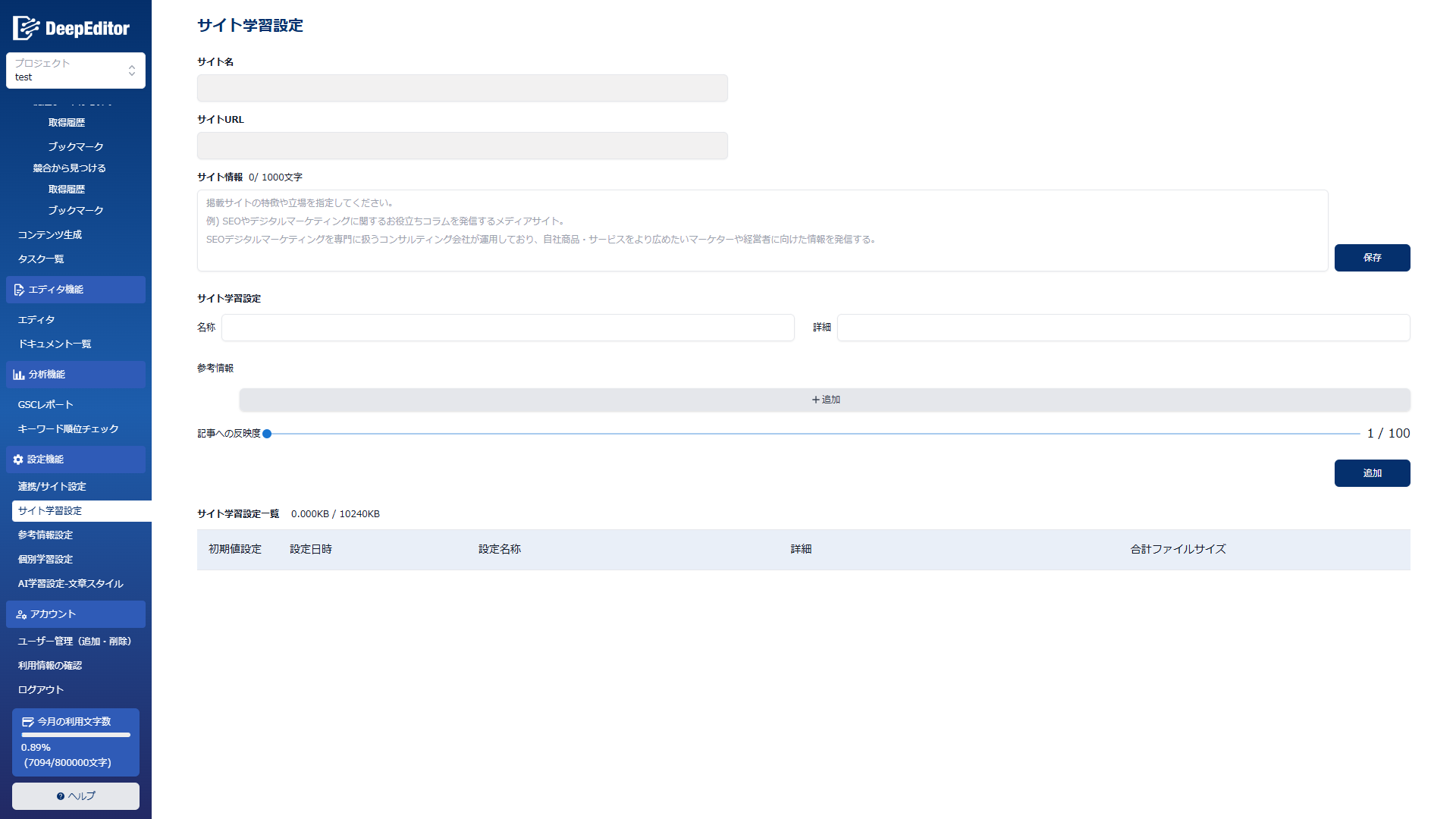Open 競合から見つける menu item
Viewport: 1456px width, 819px height.
70,168
